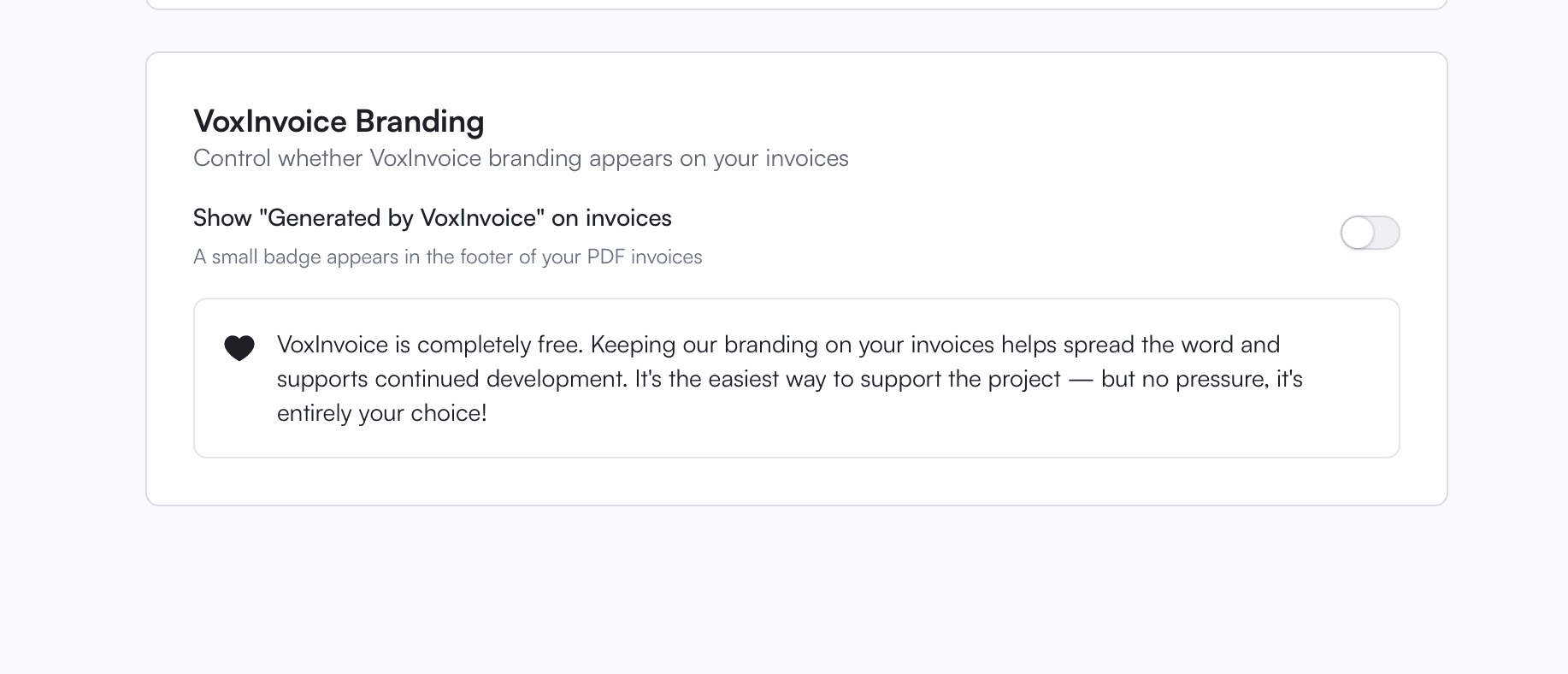Click the bordered info card about keeping branding
The image size is (1568, 674).
(x=795, y=377)
